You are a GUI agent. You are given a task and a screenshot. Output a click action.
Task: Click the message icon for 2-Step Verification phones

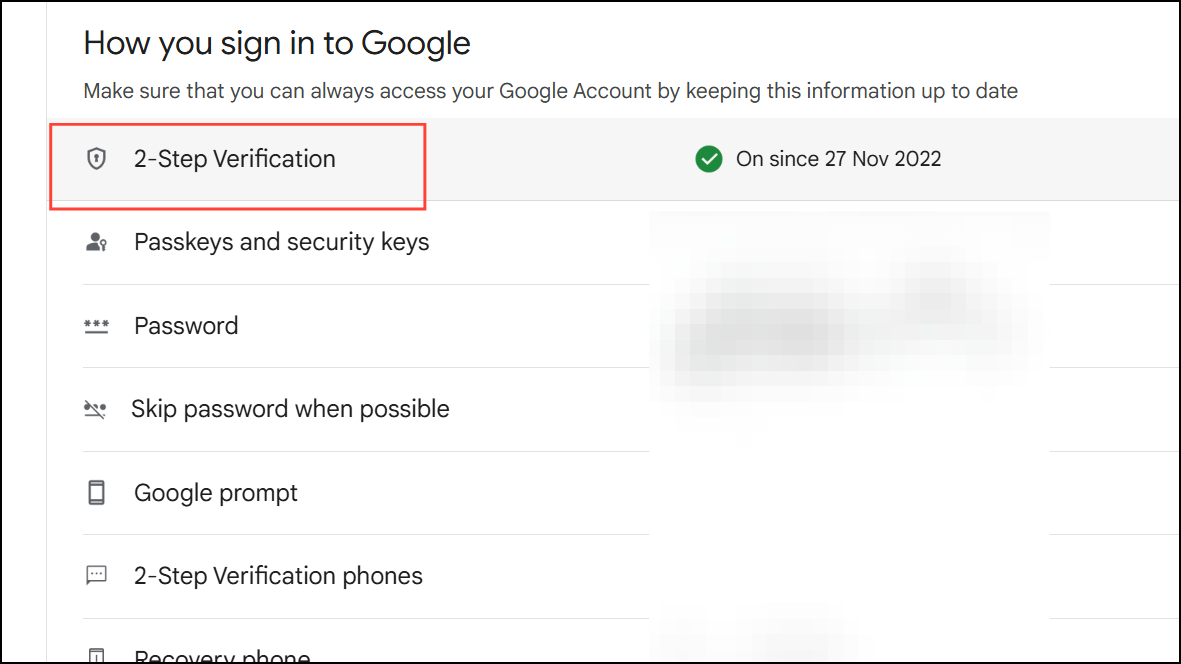point(96,575)
